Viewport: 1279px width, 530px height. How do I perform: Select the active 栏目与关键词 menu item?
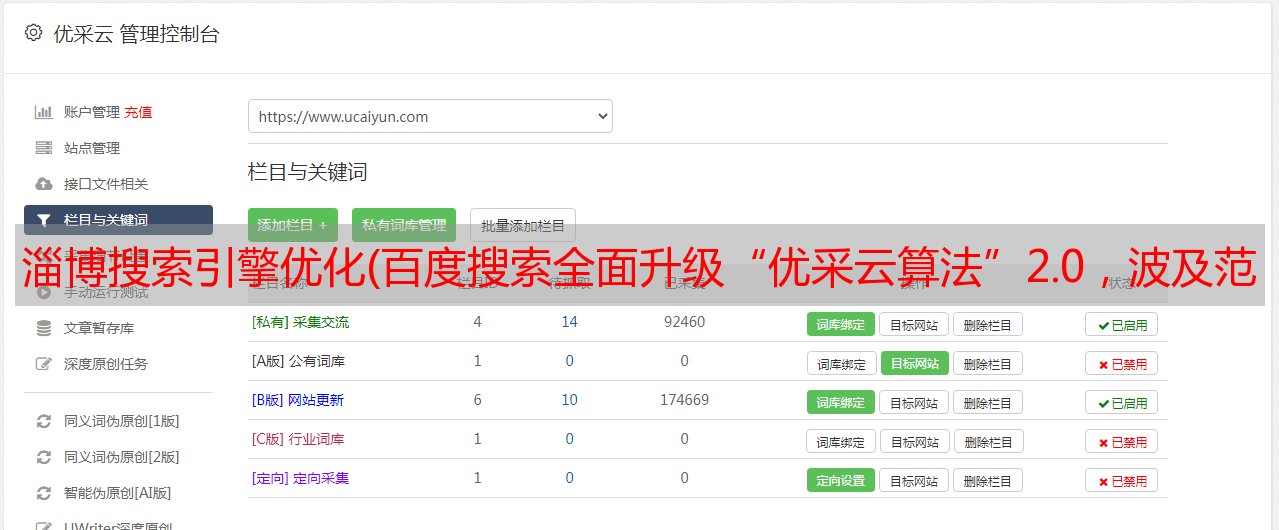click(x=118, y=220)
